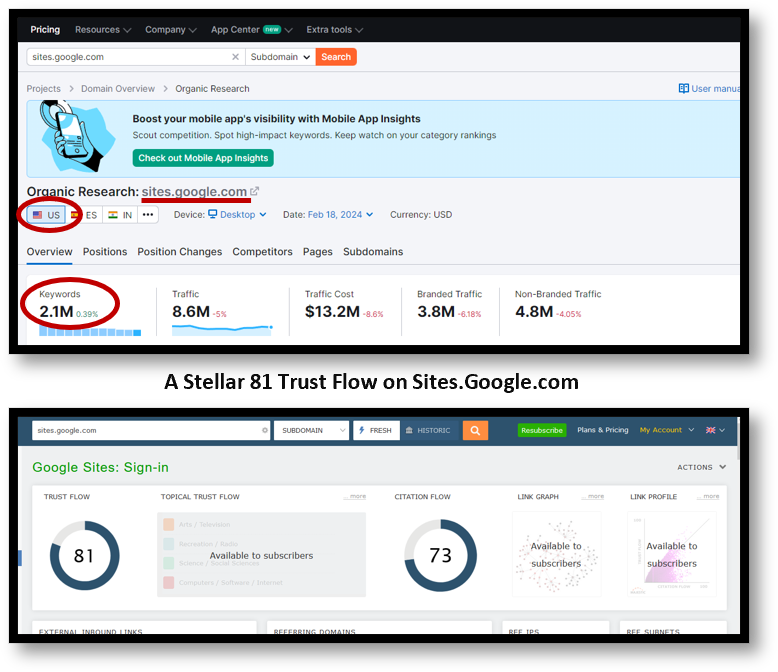Switch to the Position Changes tab
Screen dimensions: 778x672
180,252
